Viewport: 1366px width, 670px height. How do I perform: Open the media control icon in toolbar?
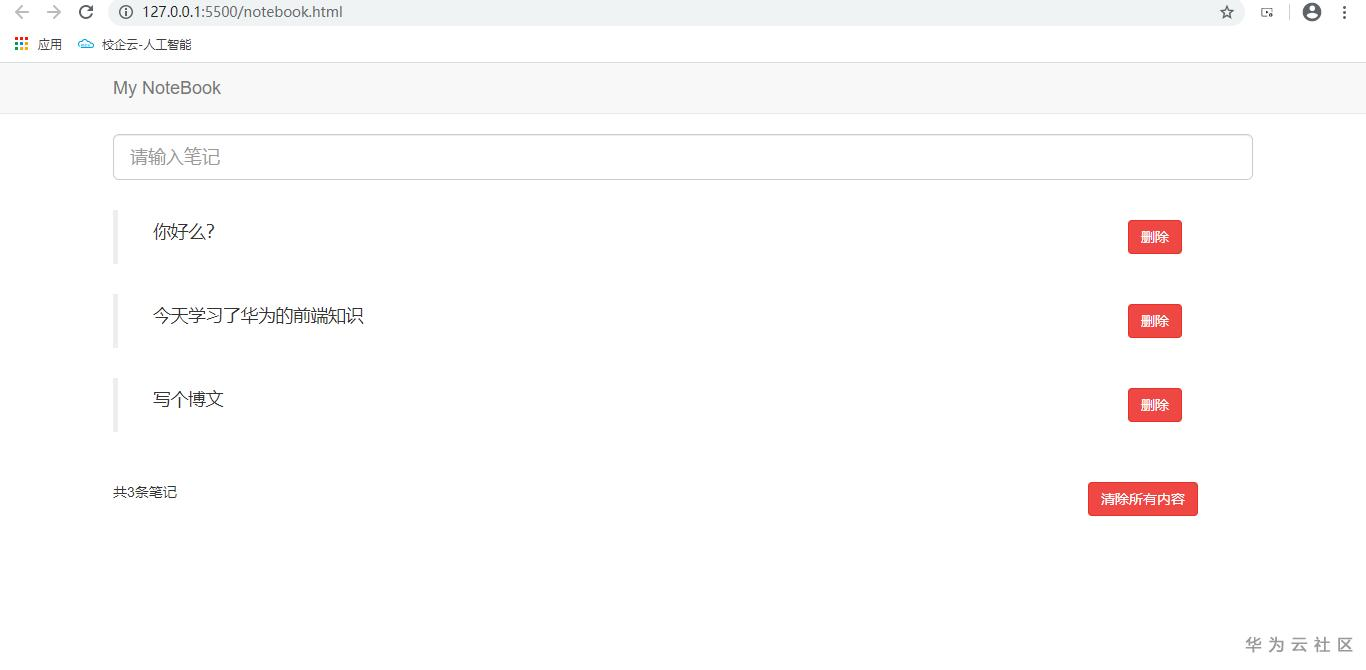(1267, 12)
